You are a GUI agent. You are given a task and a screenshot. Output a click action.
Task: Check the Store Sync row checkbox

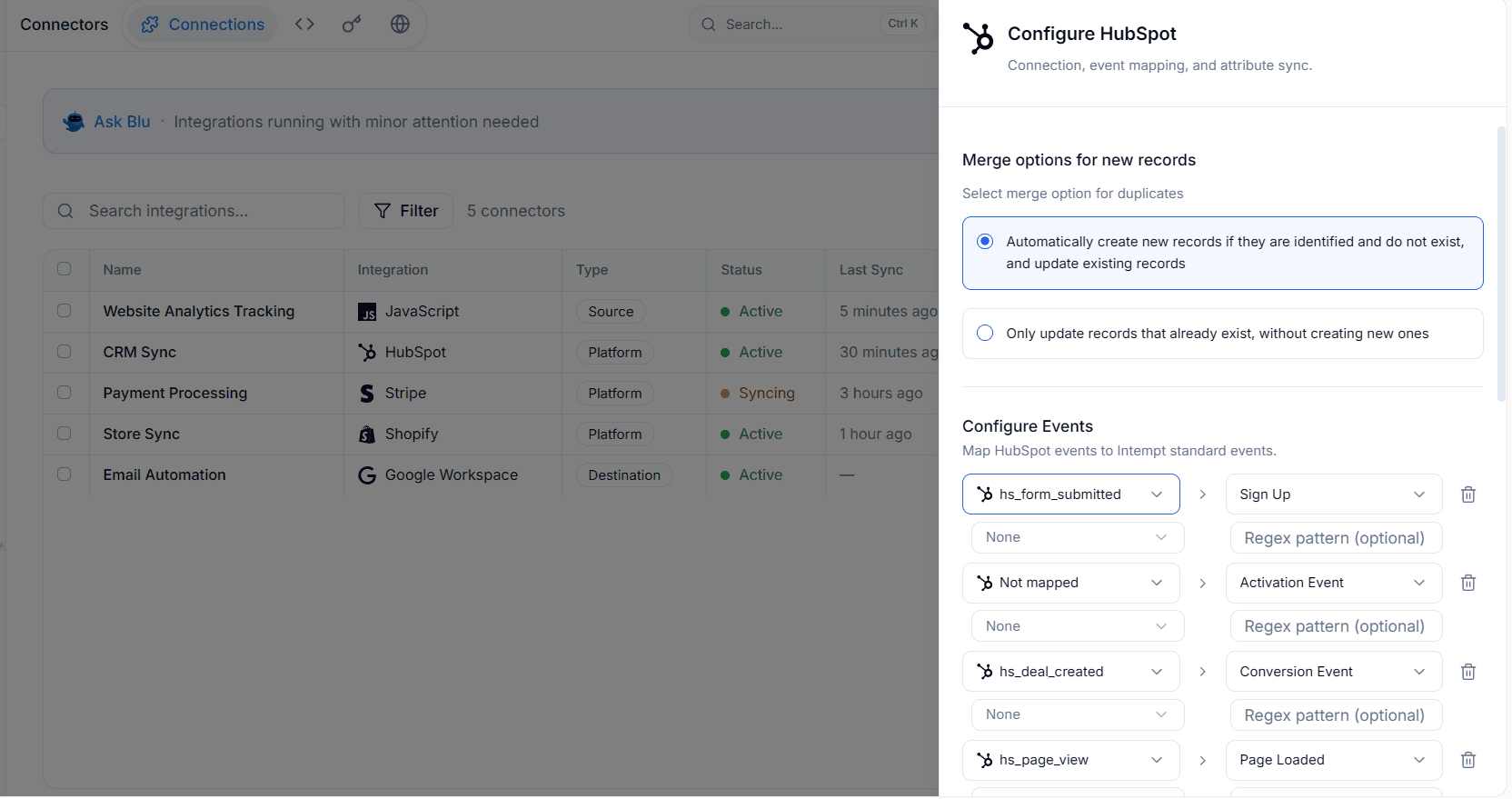(x=64, y=433)
